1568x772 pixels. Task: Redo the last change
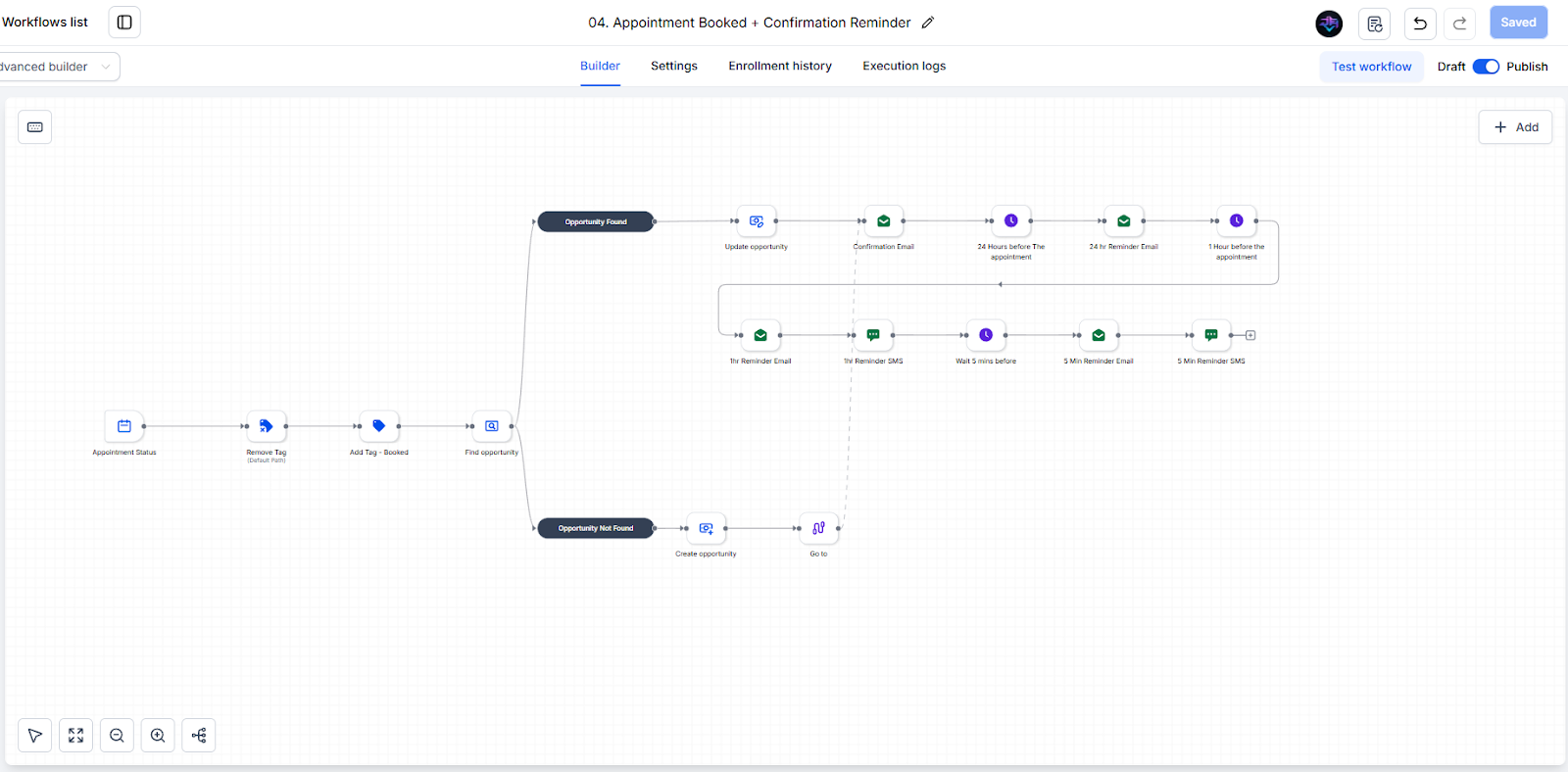tap(1460, 24)
